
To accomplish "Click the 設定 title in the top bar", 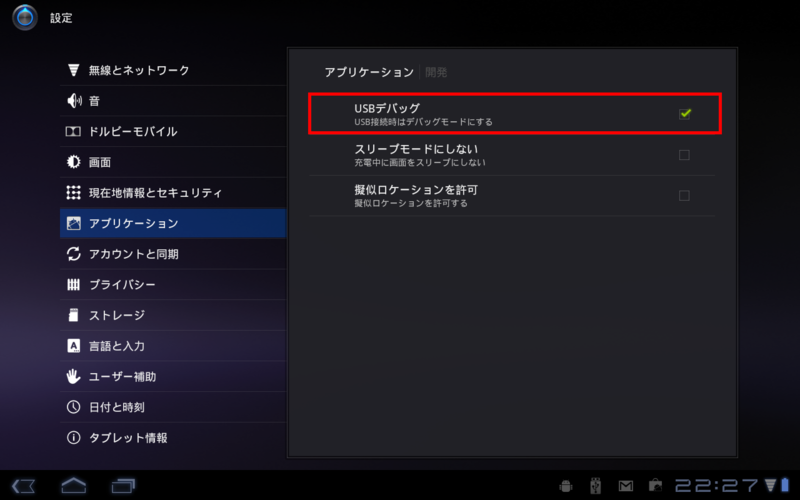I will (x=61, y=18).
